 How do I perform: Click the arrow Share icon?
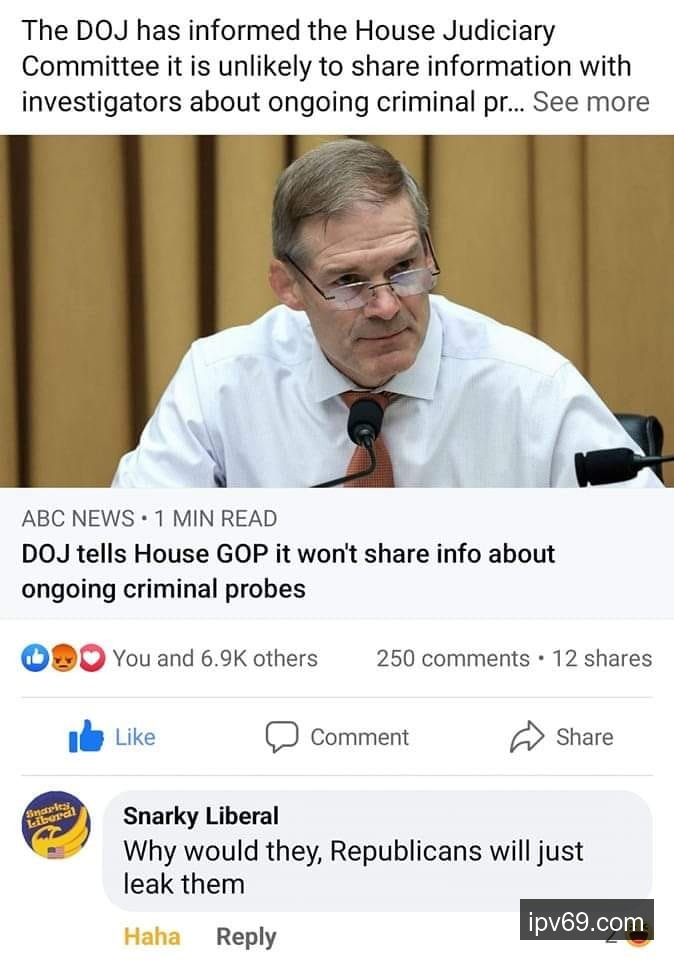(x=527, y=737)
